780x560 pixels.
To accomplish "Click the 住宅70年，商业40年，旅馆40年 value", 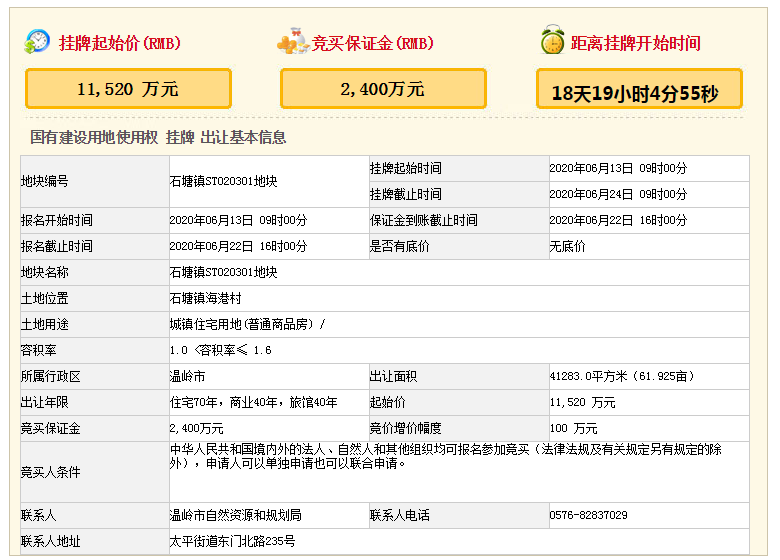I will pyautogui.click(x=254, y=402).
